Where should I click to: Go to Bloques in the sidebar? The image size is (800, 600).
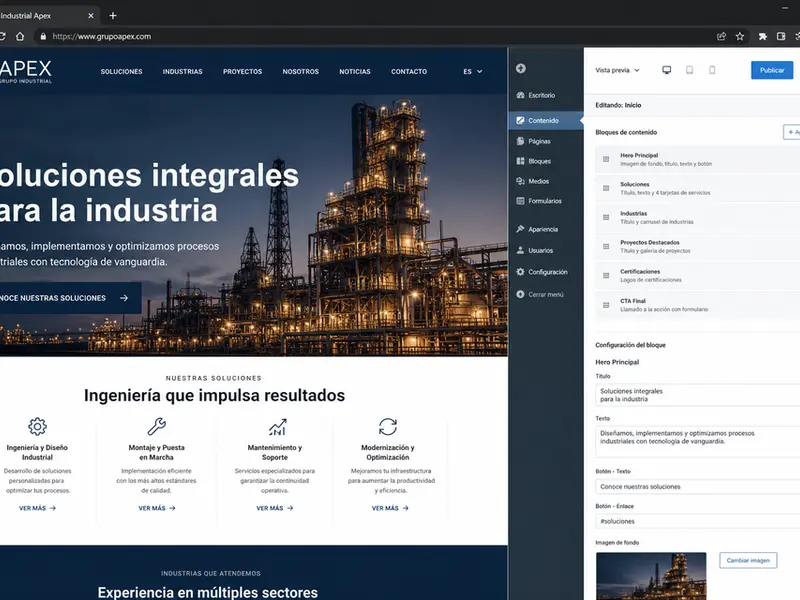(x=539, y=161)
